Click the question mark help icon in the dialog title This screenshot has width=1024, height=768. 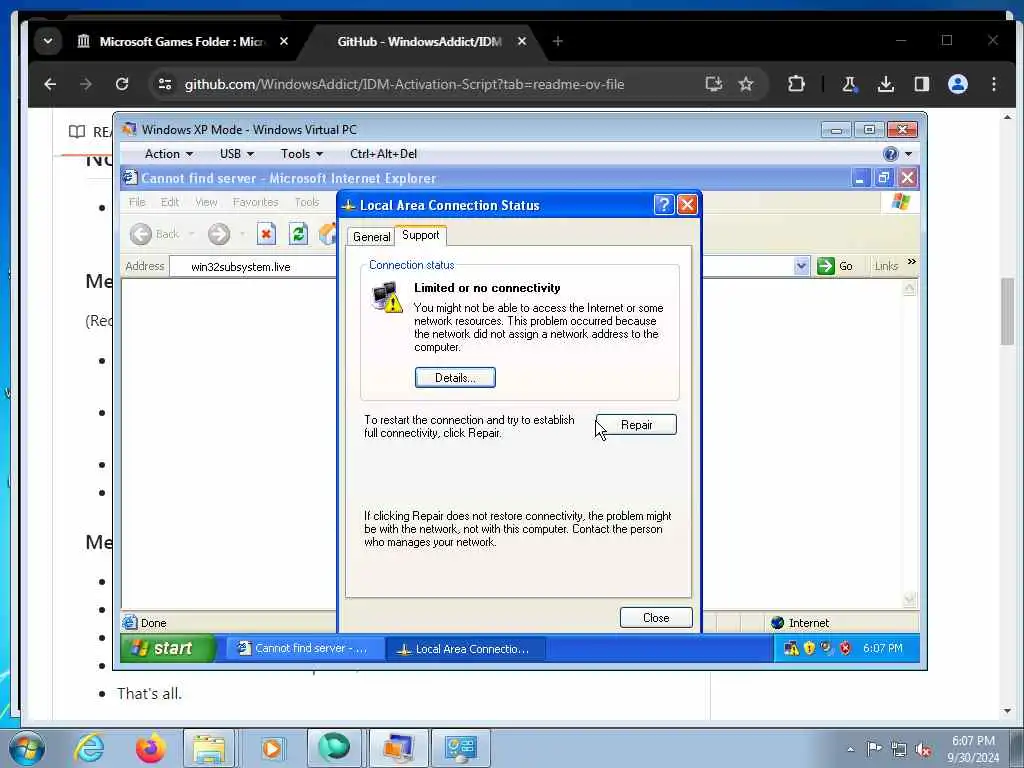tap(663, 205)
